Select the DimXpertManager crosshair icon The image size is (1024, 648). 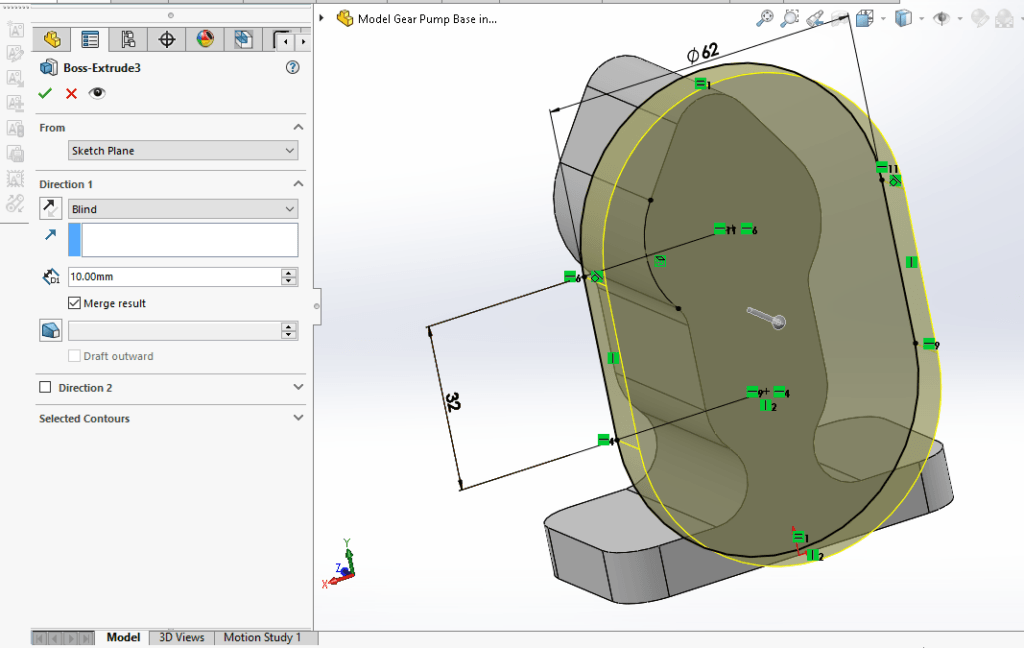pos(166,39)
